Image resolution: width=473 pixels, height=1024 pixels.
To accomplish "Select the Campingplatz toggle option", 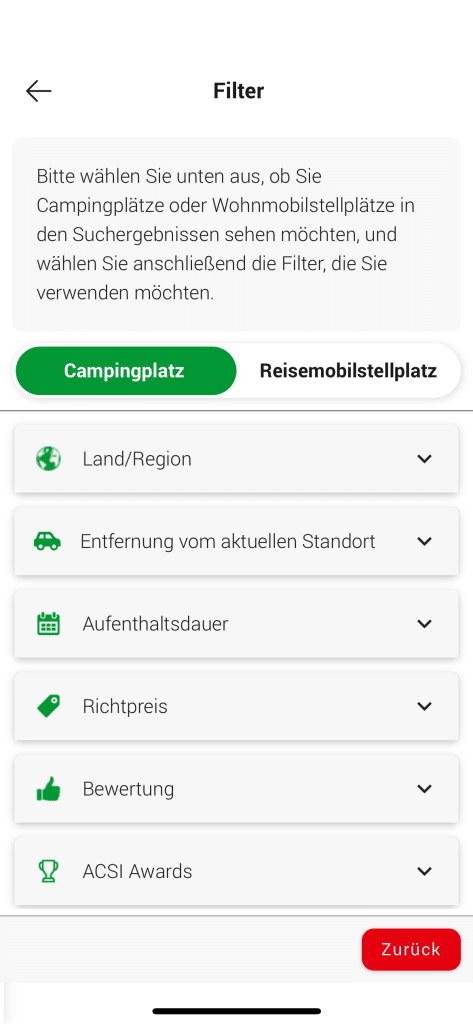I will pyautogui.click(x=125, y=371).
